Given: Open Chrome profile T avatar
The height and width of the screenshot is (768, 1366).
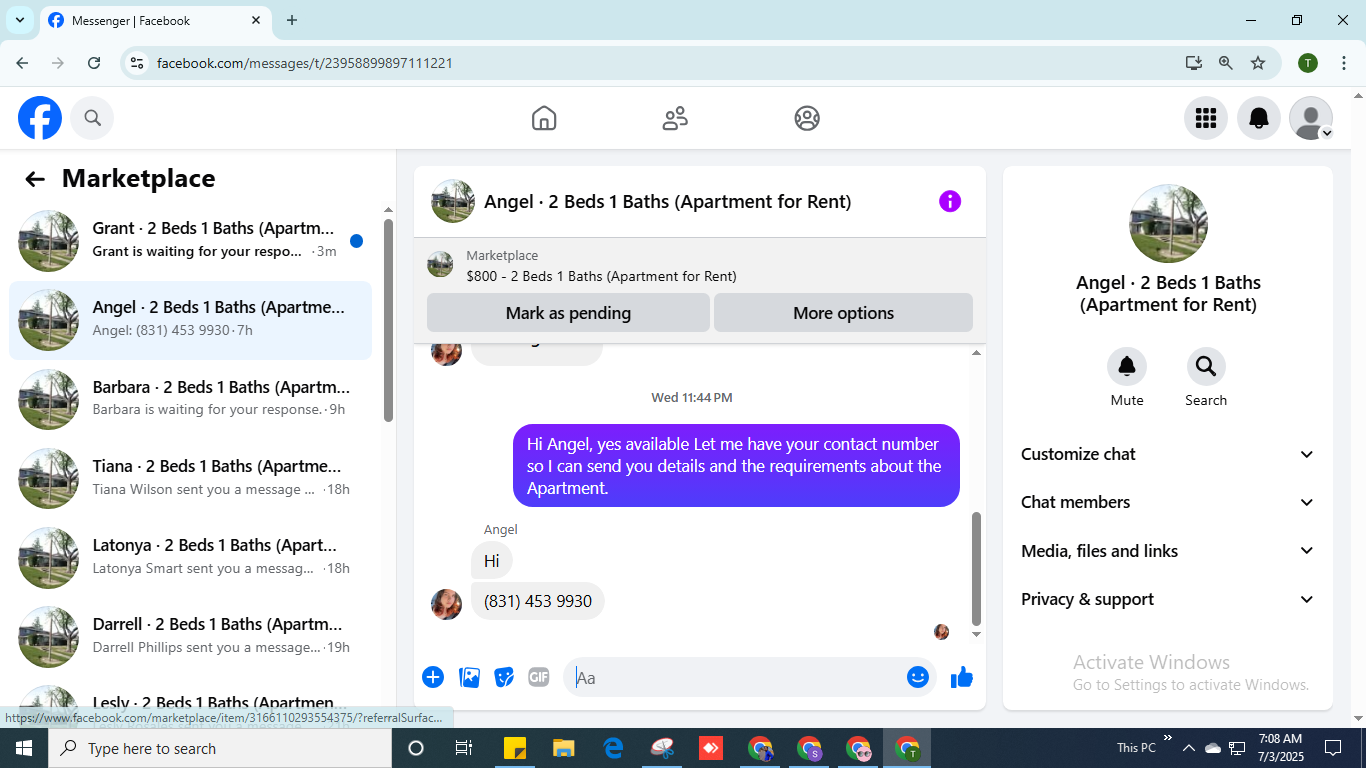Looking at the screenshot, I should [1308, 63].
